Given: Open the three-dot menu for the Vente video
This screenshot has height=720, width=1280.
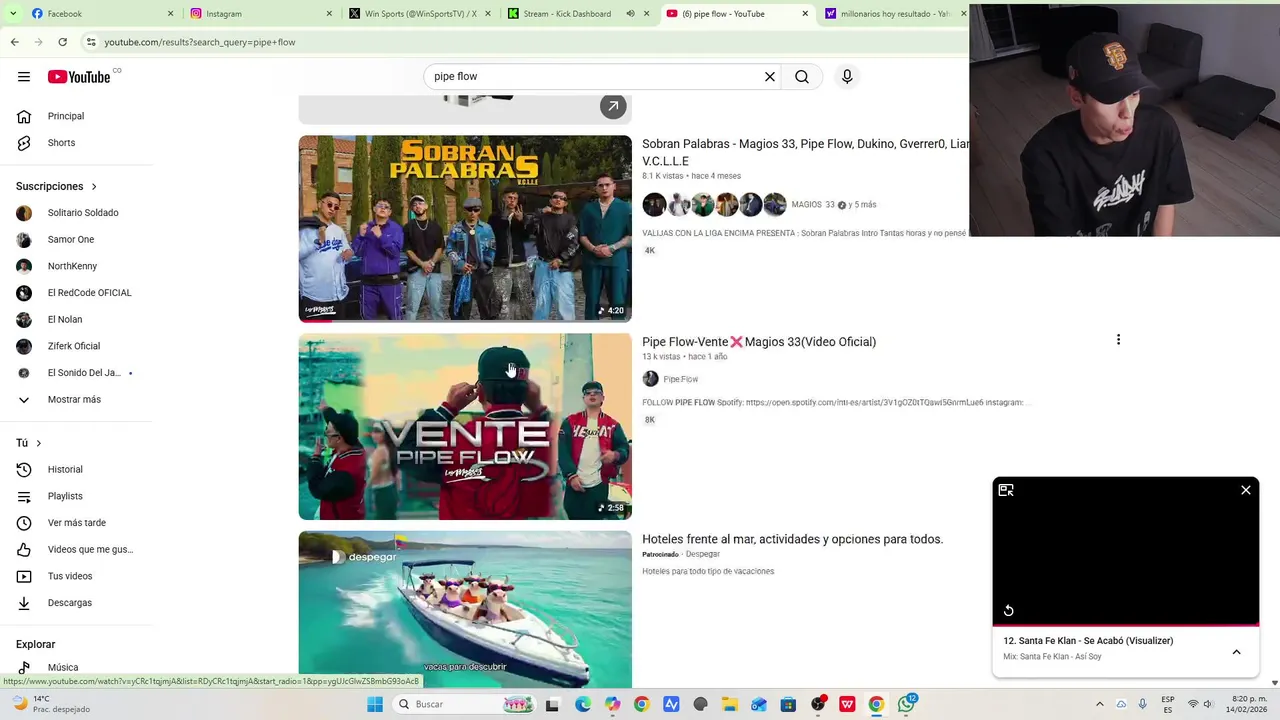Looking at the screenshot, I should [1118, 340].
